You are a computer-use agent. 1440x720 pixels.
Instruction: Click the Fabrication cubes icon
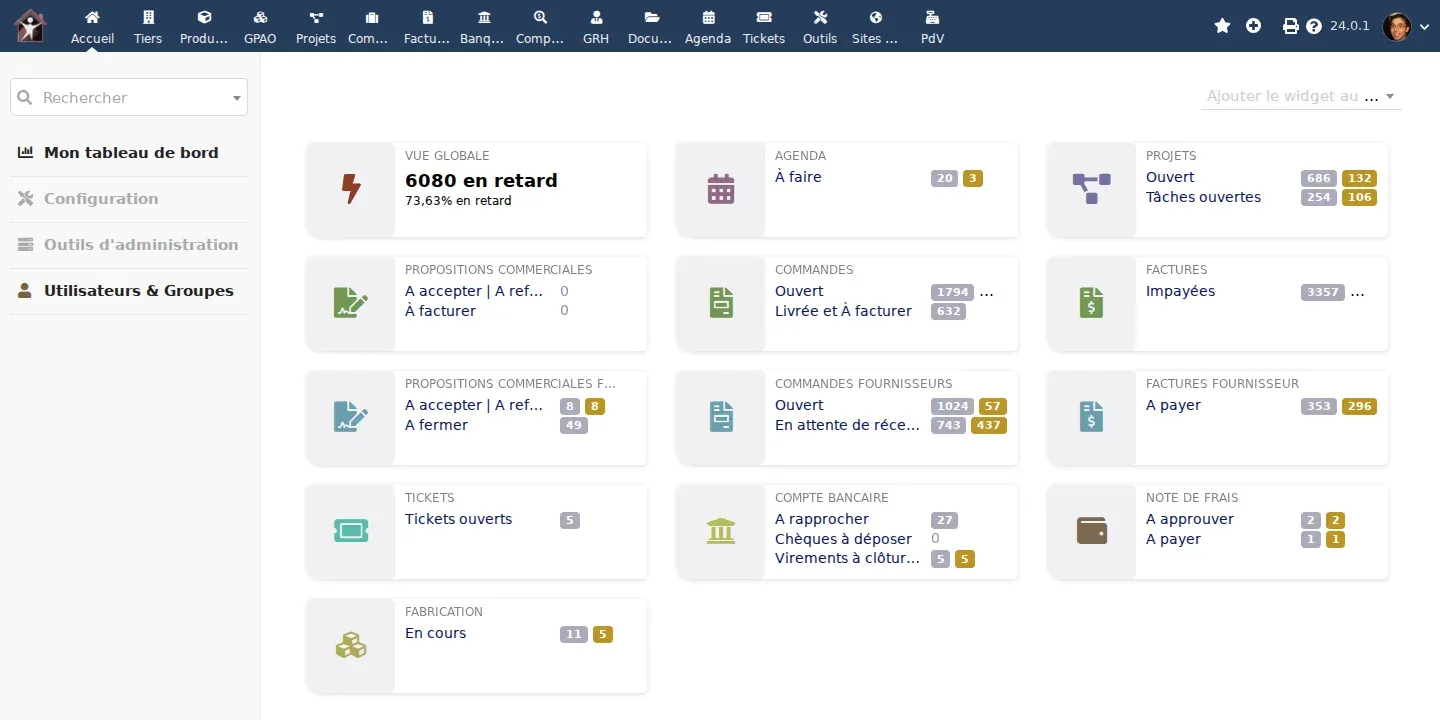(x=351, y=645)
